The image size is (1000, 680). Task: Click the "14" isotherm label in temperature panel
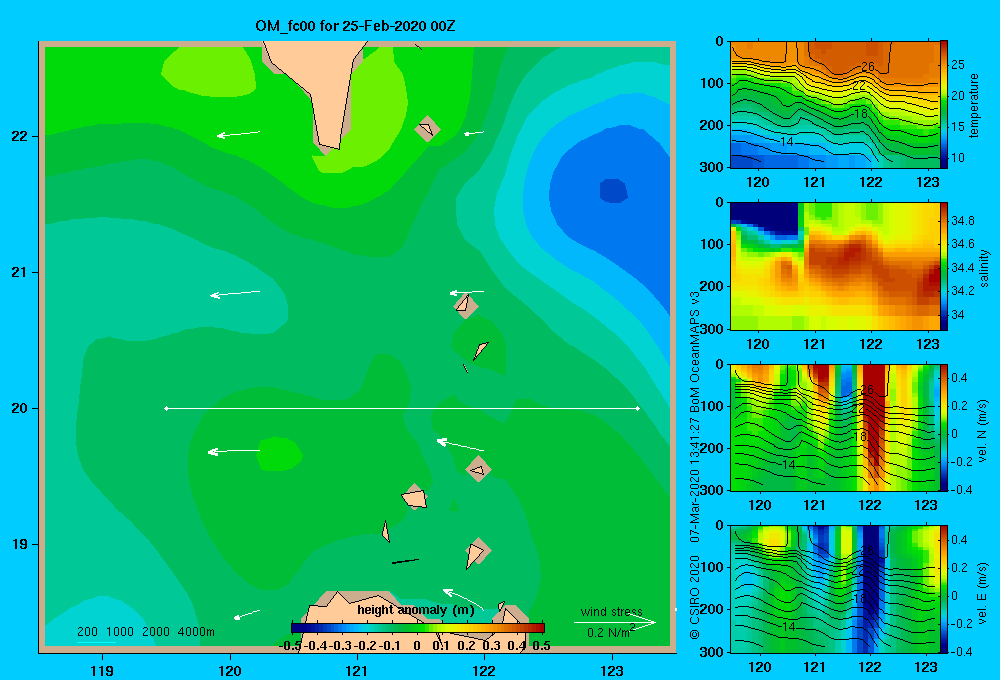tap(787, 142)
